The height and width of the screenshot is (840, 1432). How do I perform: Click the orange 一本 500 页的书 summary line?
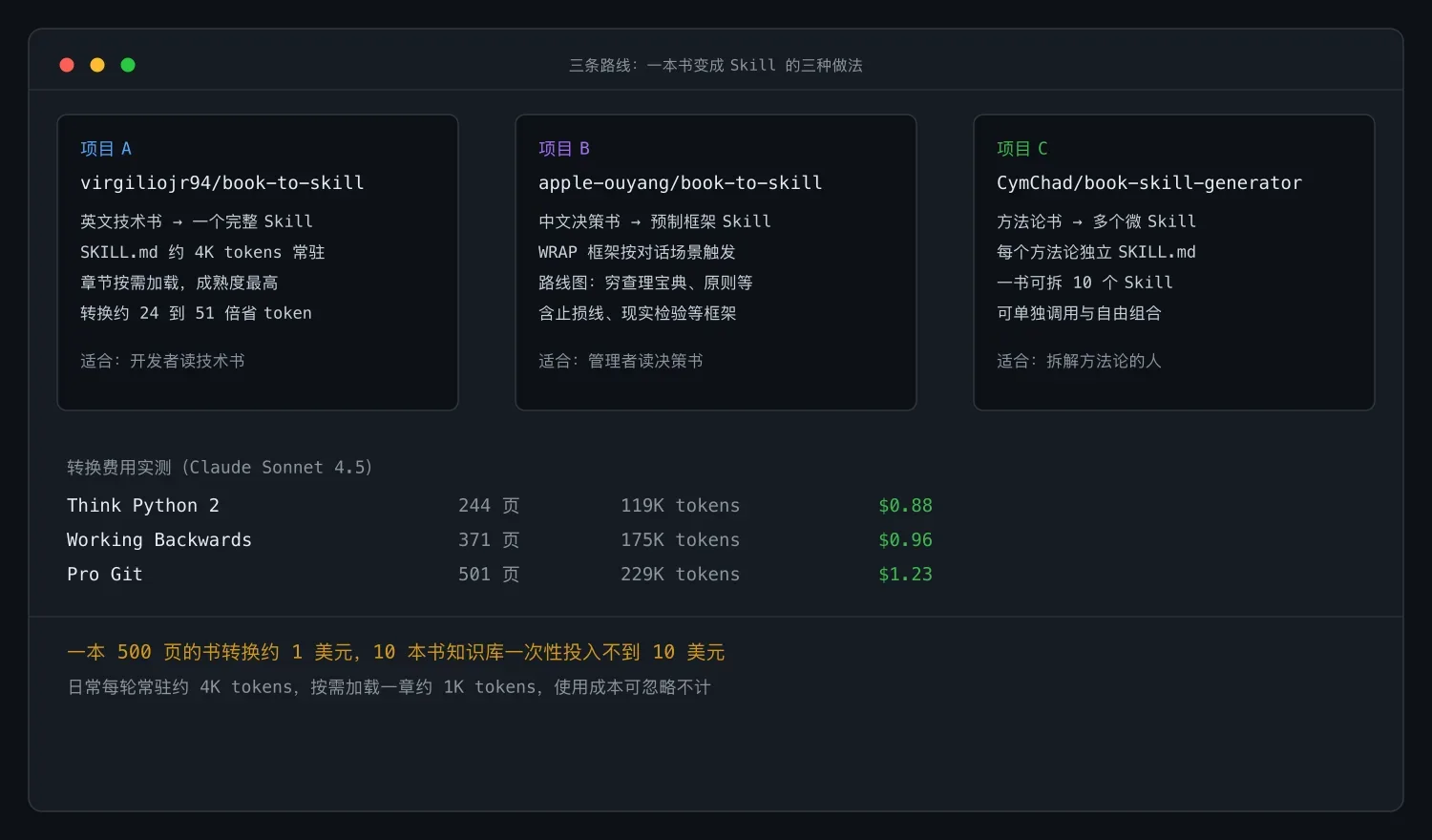396,652
